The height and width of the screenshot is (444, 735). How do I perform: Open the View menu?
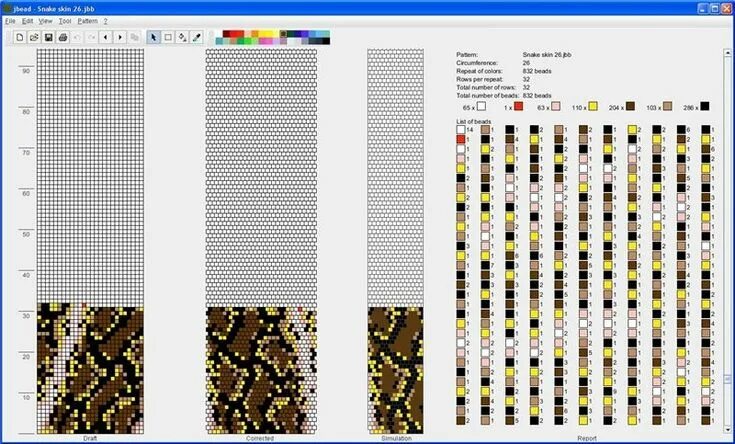point(45,21)
